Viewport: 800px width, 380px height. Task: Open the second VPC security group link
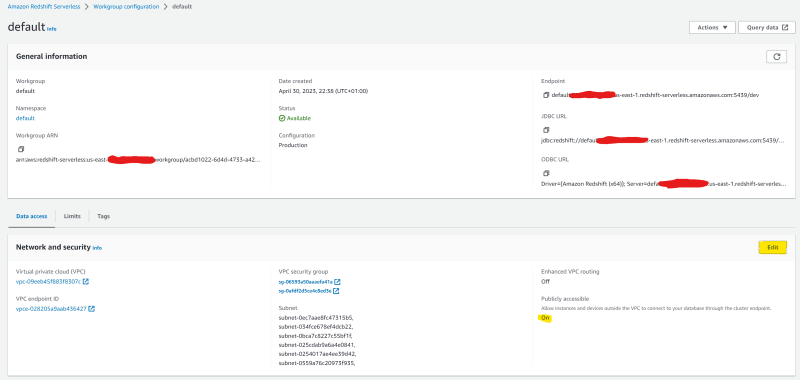pos(305,291)
